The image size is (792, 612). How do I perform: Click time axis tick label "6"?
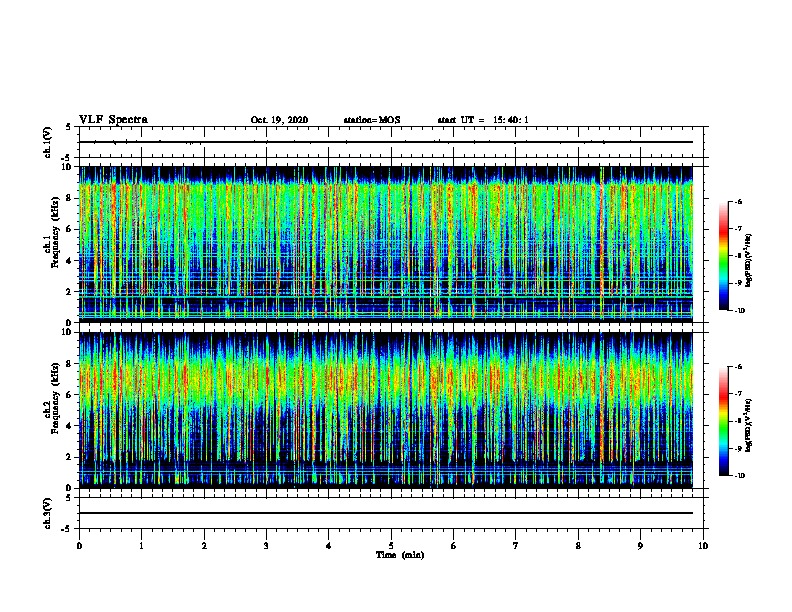click(x=453, y=546)
